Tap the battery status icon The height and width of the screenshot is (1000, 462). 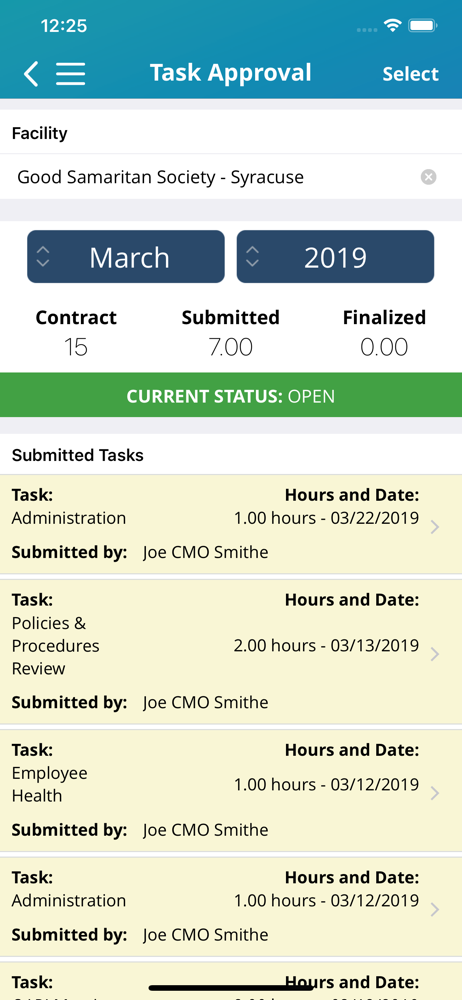tap(422, 26)
